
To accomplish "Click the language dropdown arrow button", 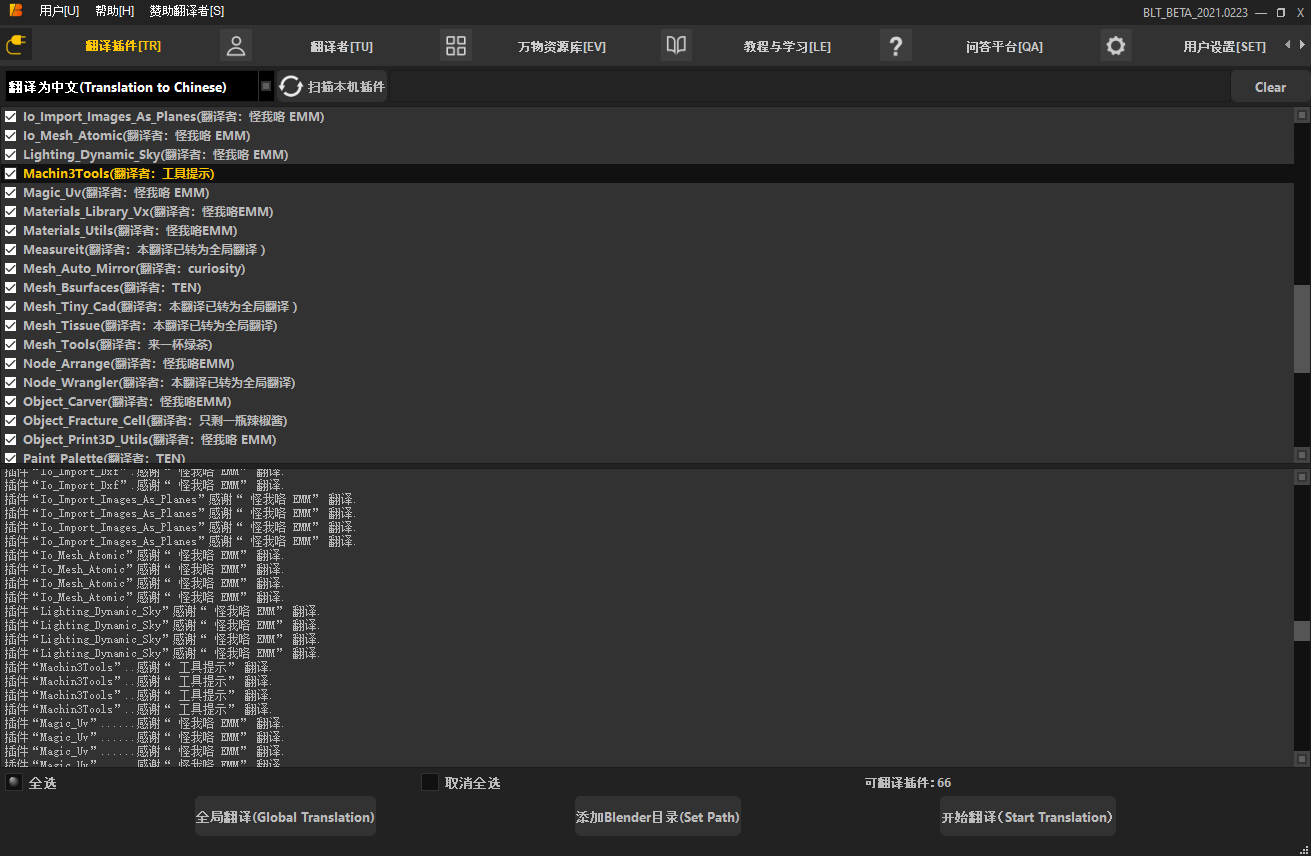I will [266, 87].
